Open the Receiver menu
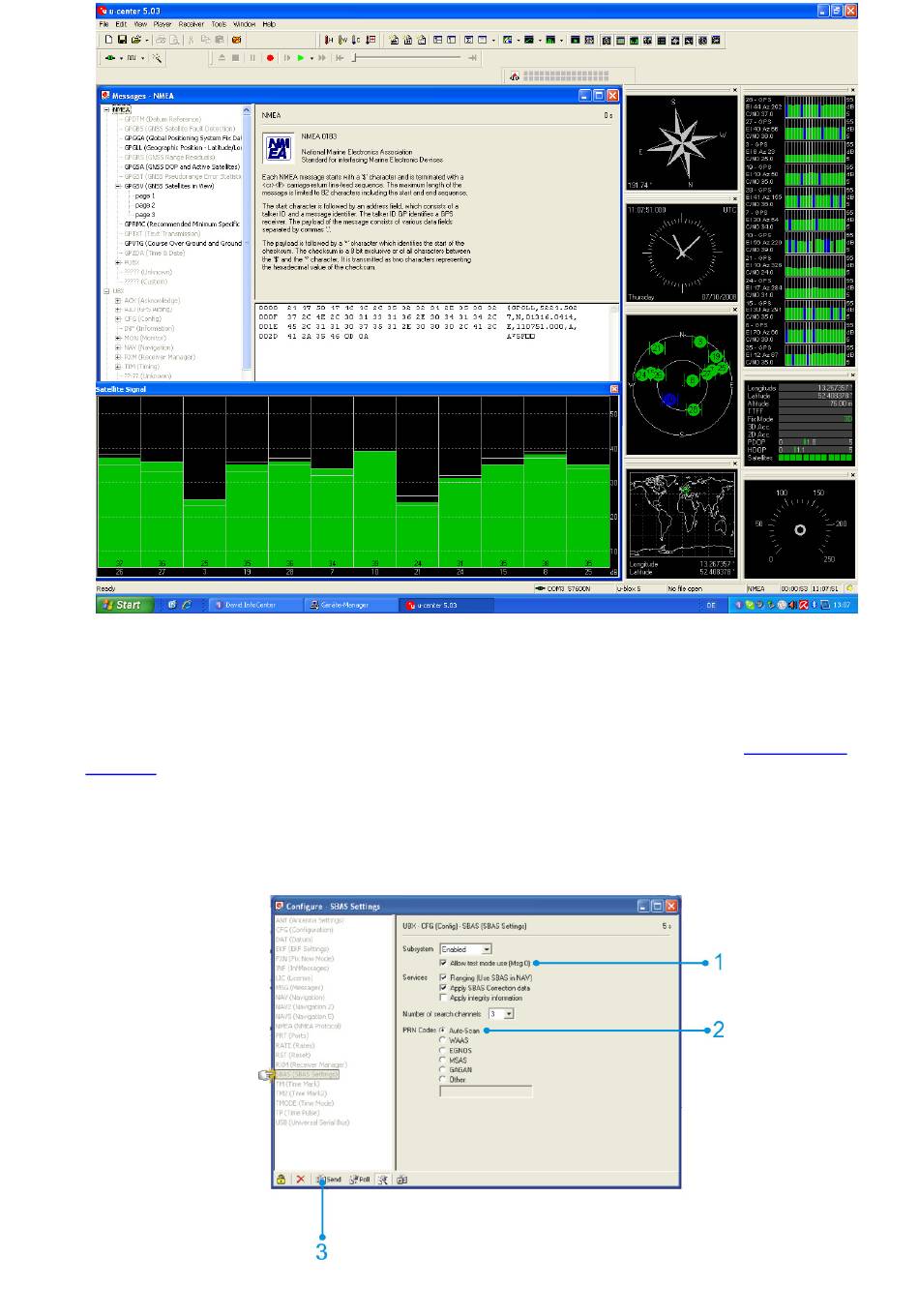The height and width of the screenshot is (1316, 919). (x=192, y=24)
